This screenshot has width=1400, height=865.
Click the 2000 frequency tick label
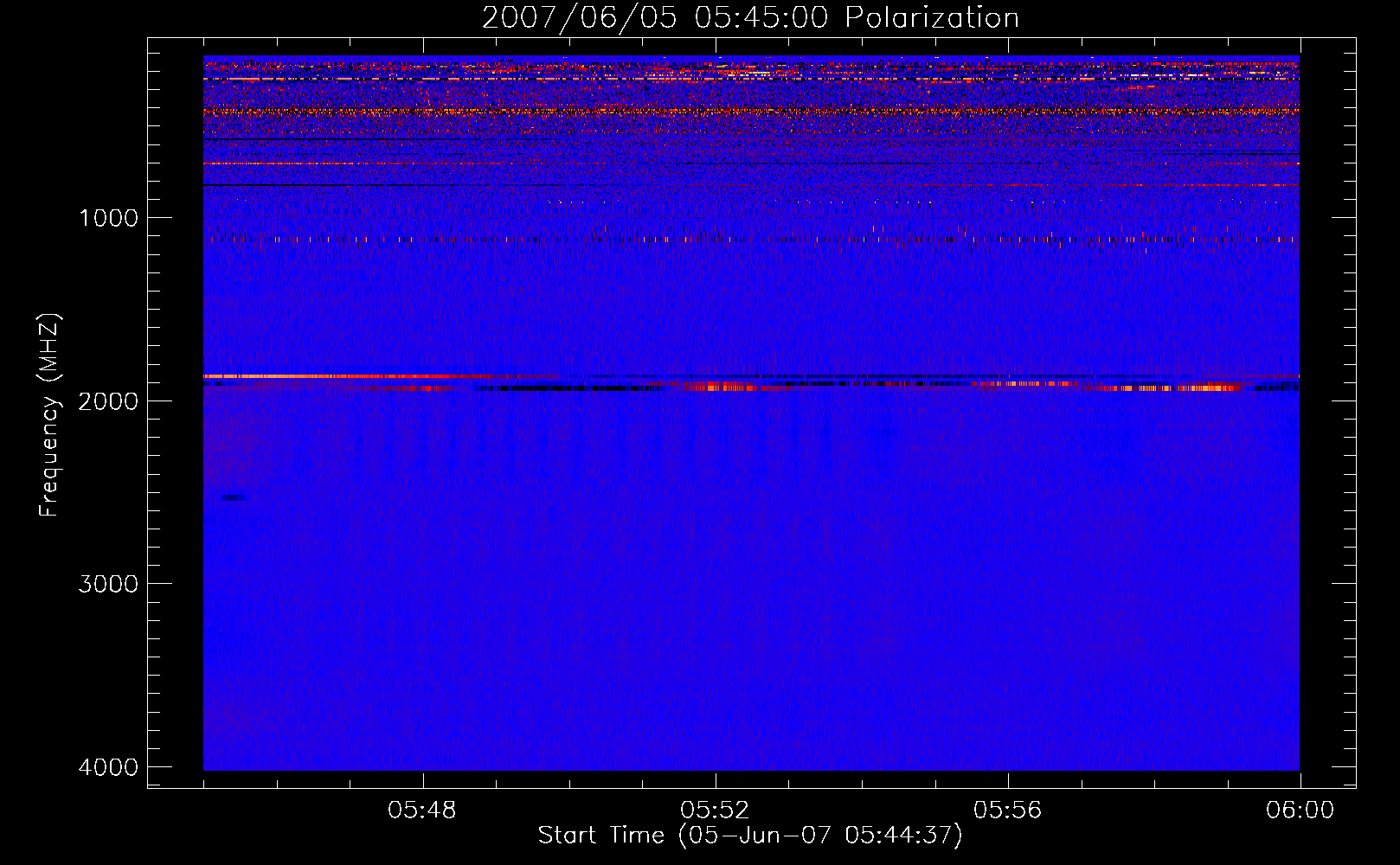pos(108,400)
